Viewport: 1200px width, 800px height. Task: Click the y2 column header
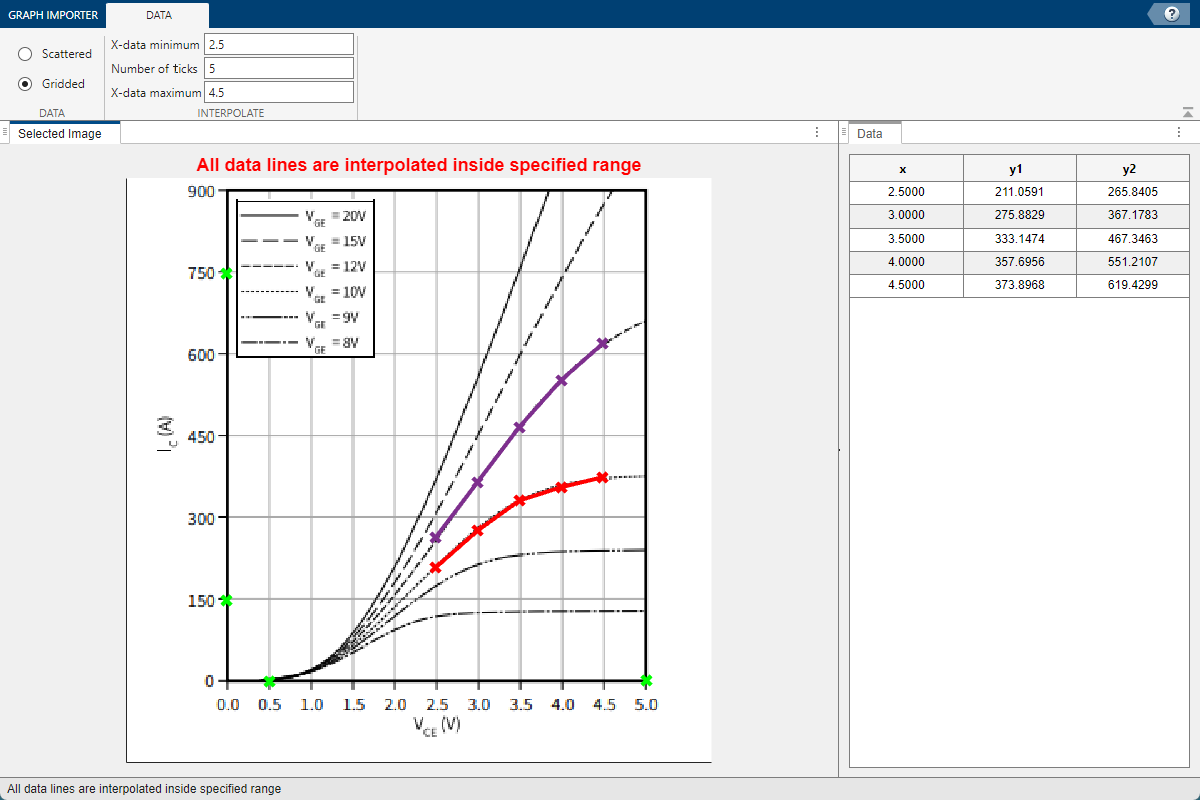click(x=1129, y=168)
